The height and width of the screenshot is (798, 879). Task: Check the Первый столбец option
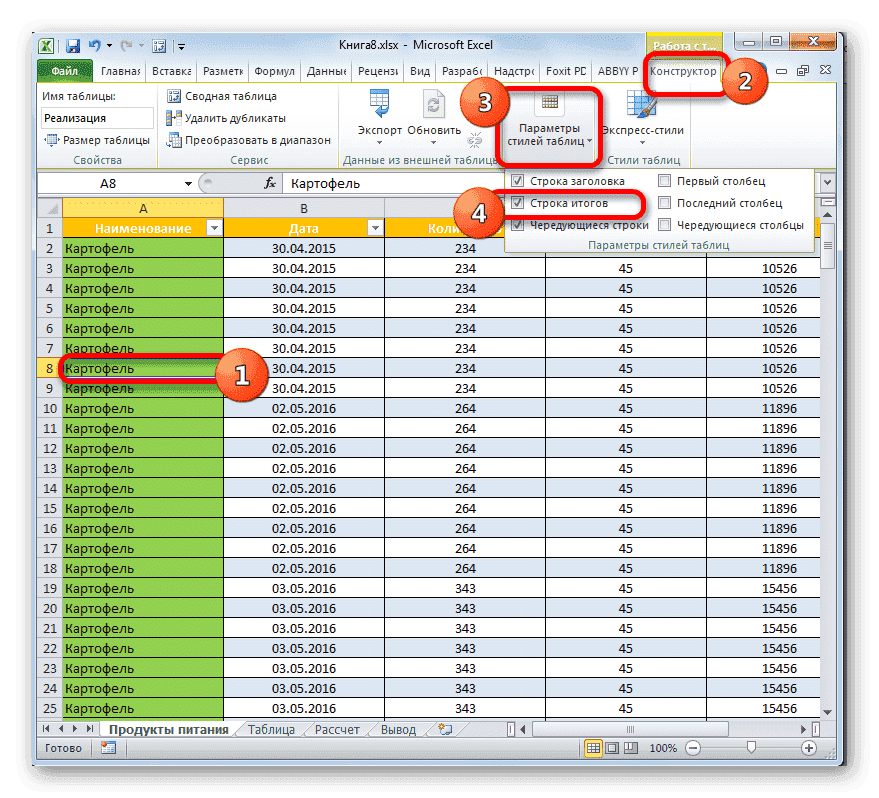pyautogui.click(x=663, y=181)
